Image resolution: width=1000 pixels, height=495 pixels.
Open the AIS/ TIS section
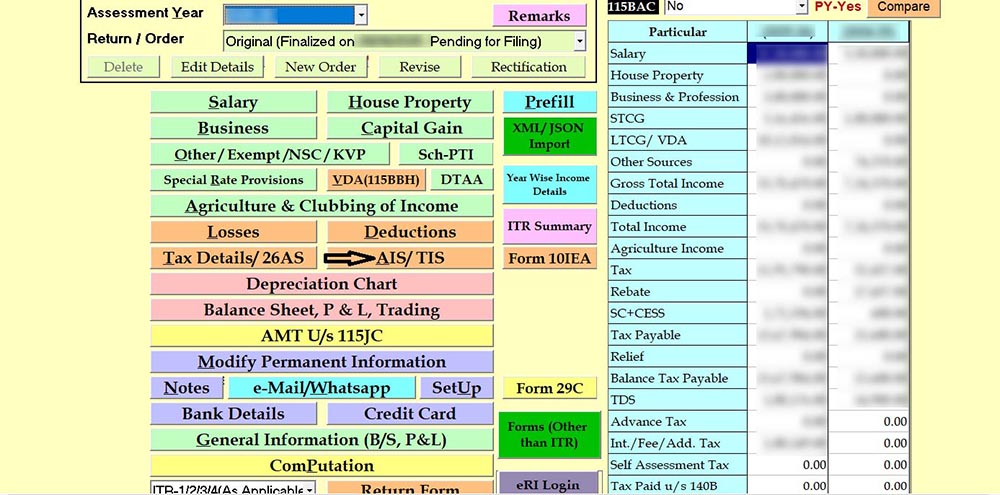pyautogui.click(x=410, y=258)
